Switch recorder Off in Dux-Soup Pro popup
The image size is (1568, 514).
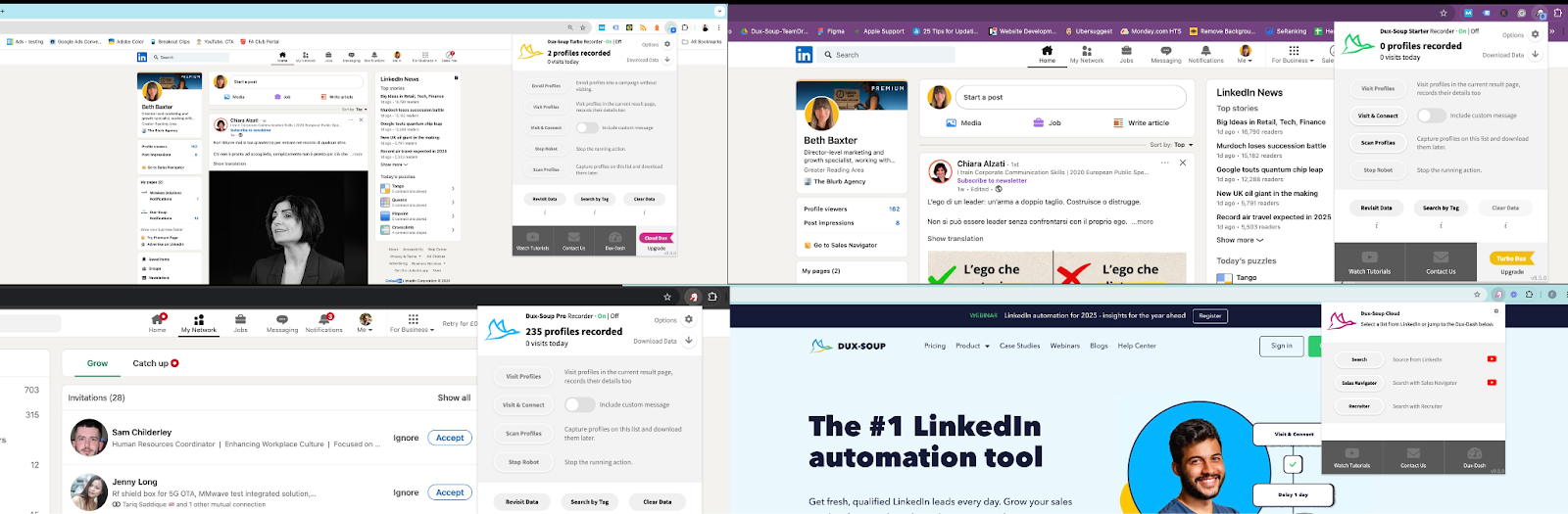click(x=616, y=316)
